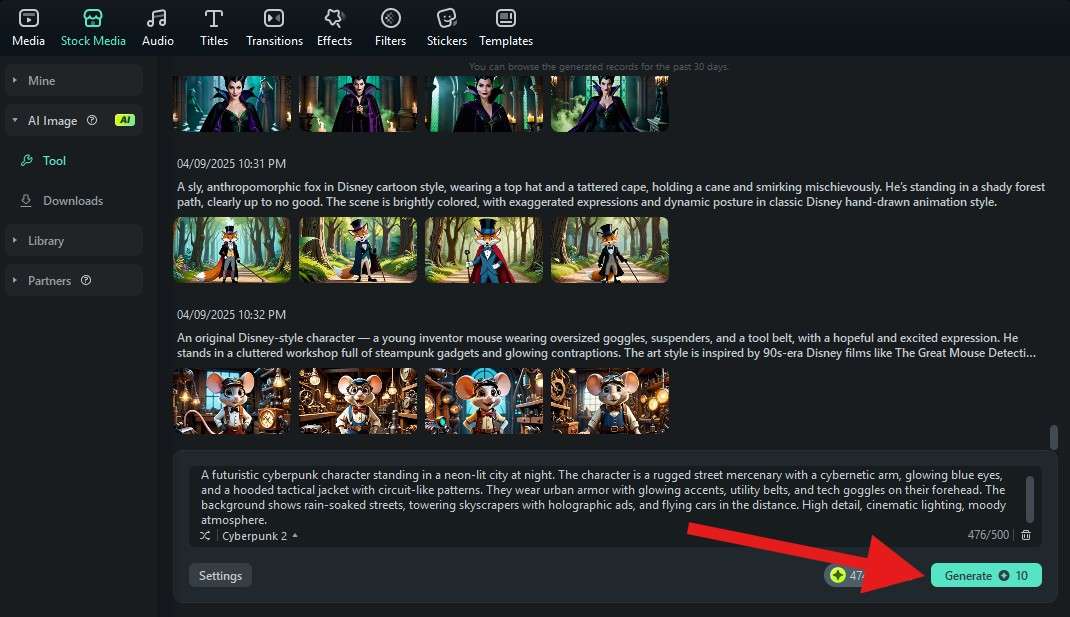Select fox thumbnail with red cape
This screenshot has width=1070, height=617.
pyautogui.click(x=484, y=250)
